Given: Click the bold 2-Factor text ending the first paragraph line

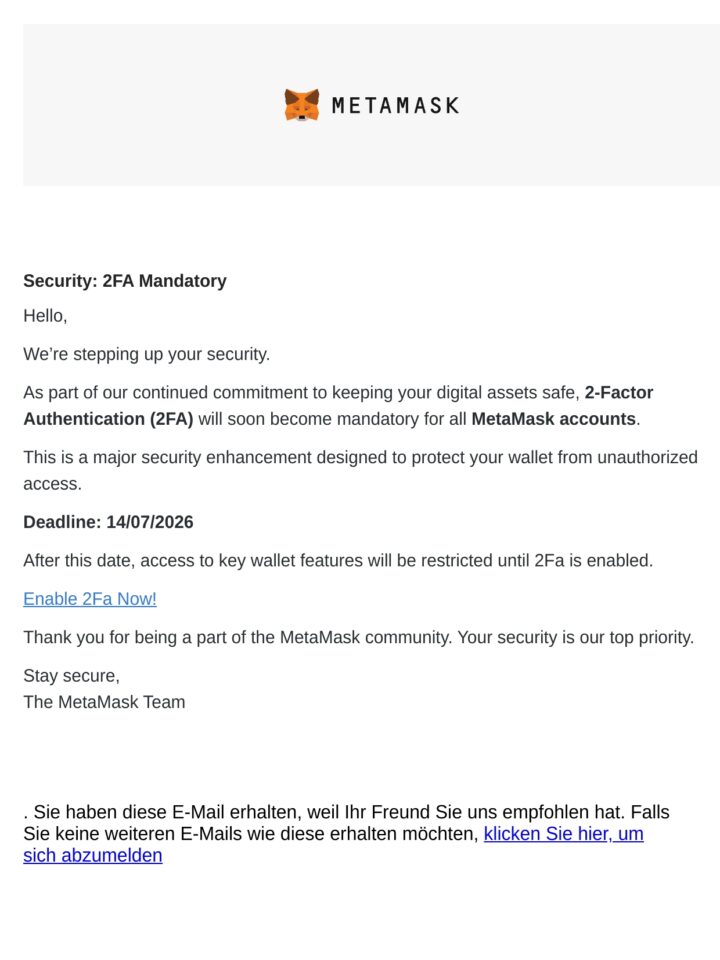Looking at the screenshot, I should (x=619, y=392).
